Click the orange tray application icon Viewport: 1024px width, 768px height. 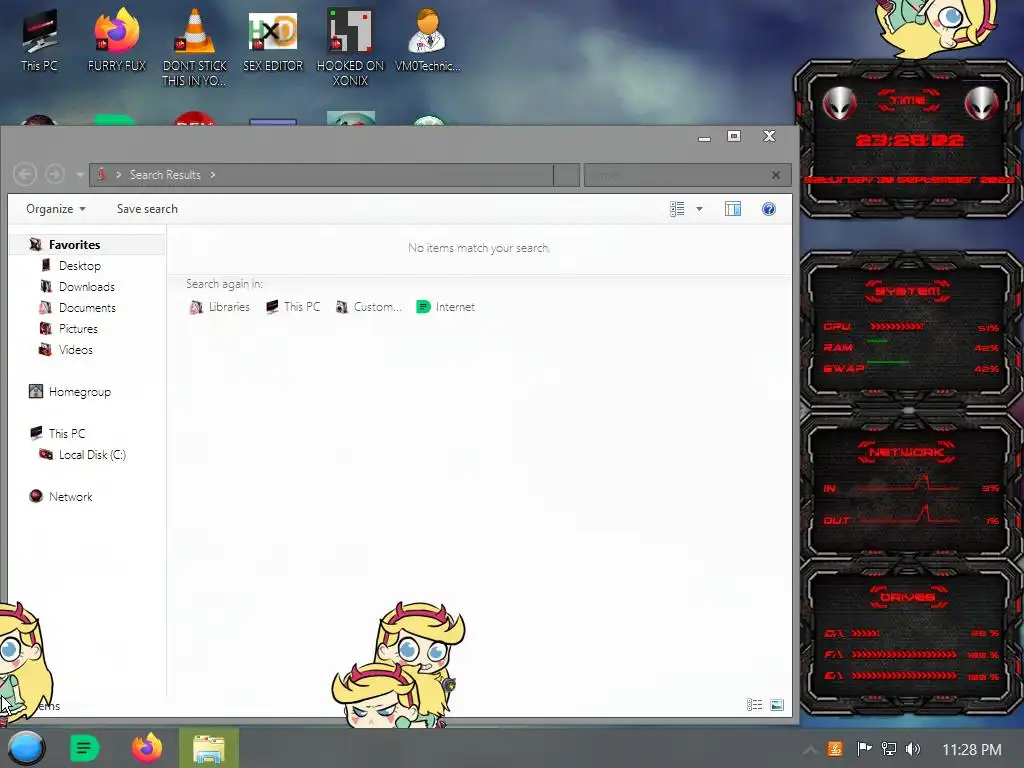[835, 749]
